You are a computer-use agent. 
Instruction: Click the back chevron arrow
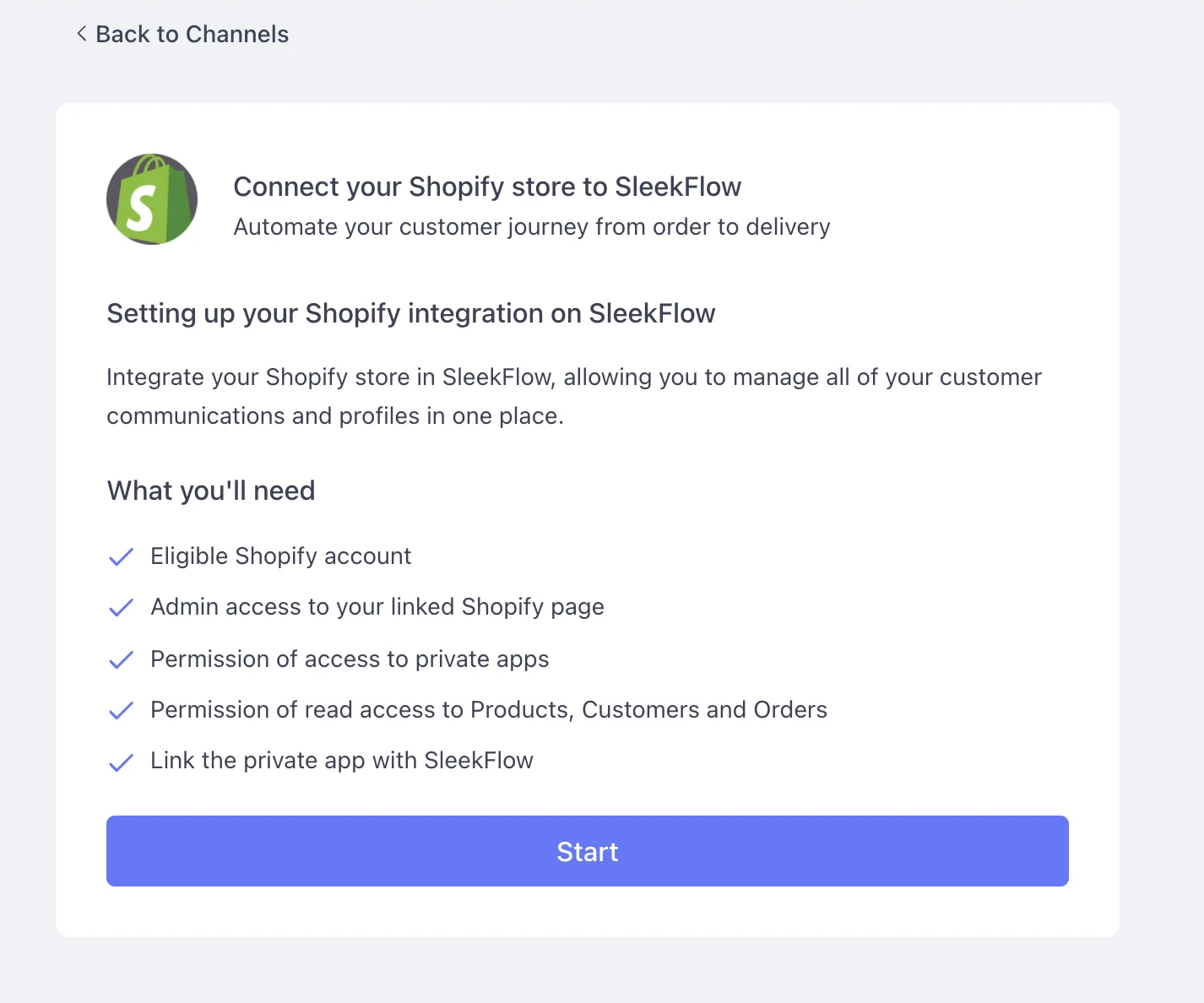coord(80,34)
